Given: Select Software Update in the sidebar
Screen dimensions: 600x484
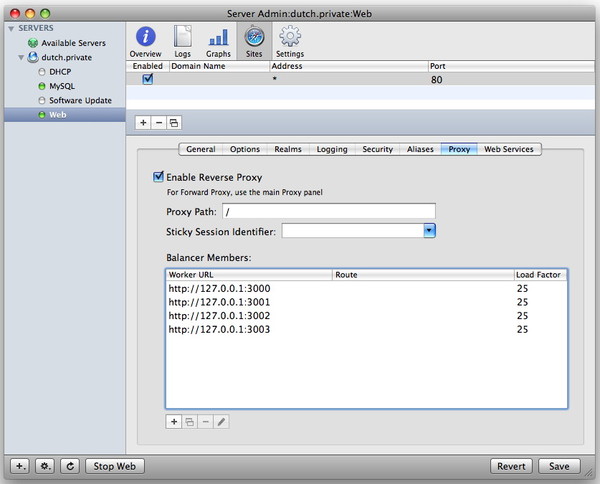Looking at the screenshot, I should click(x=80, y=100).
